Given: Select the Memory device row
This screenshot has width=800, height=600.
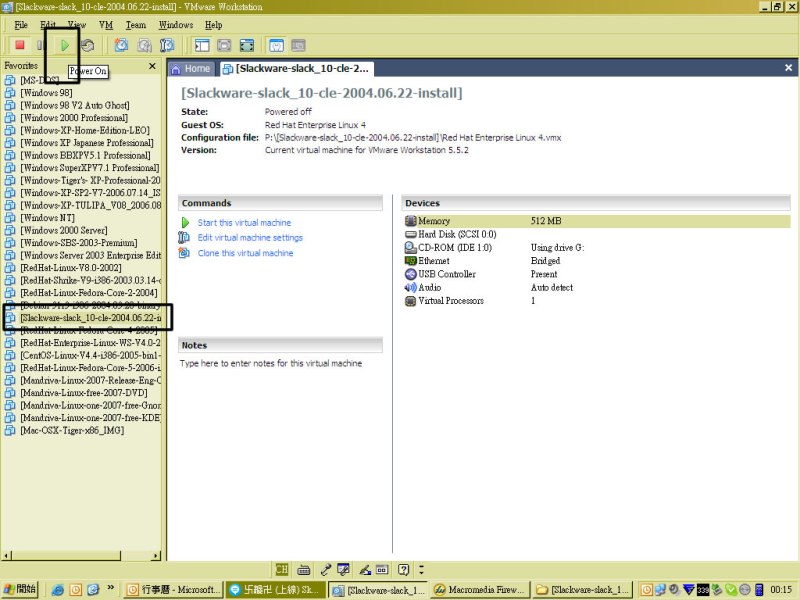Looking at the screenshot, I should click(596, 221).
